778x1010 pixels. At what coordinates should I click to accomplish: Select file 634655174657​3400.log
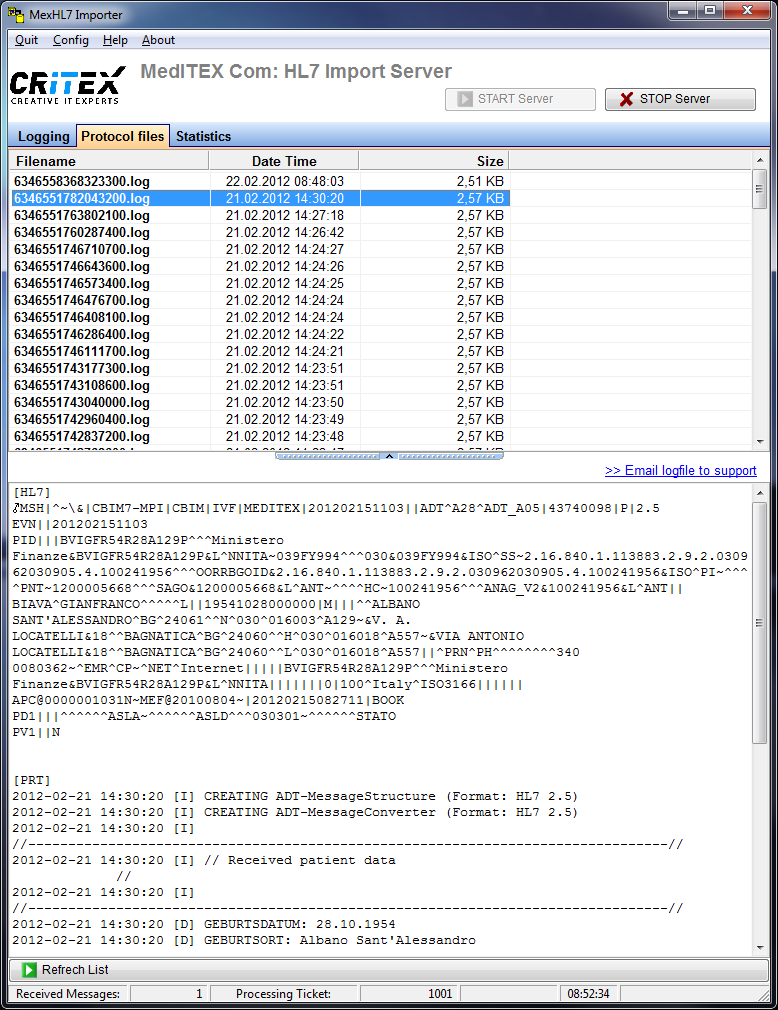[x=82, y=283]
